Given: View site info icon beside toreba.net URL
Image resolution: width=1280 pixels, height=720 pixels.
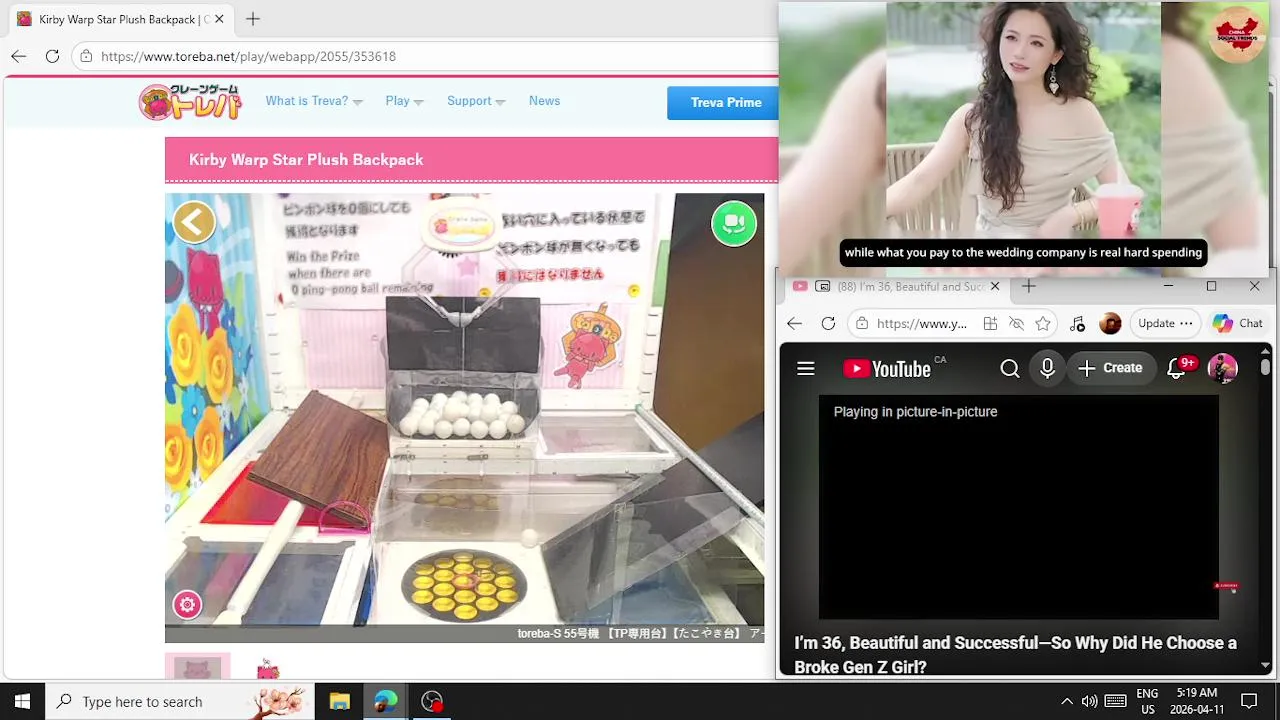Looking at the screenshot, I should pyautogui.click(x=86, y=56).
